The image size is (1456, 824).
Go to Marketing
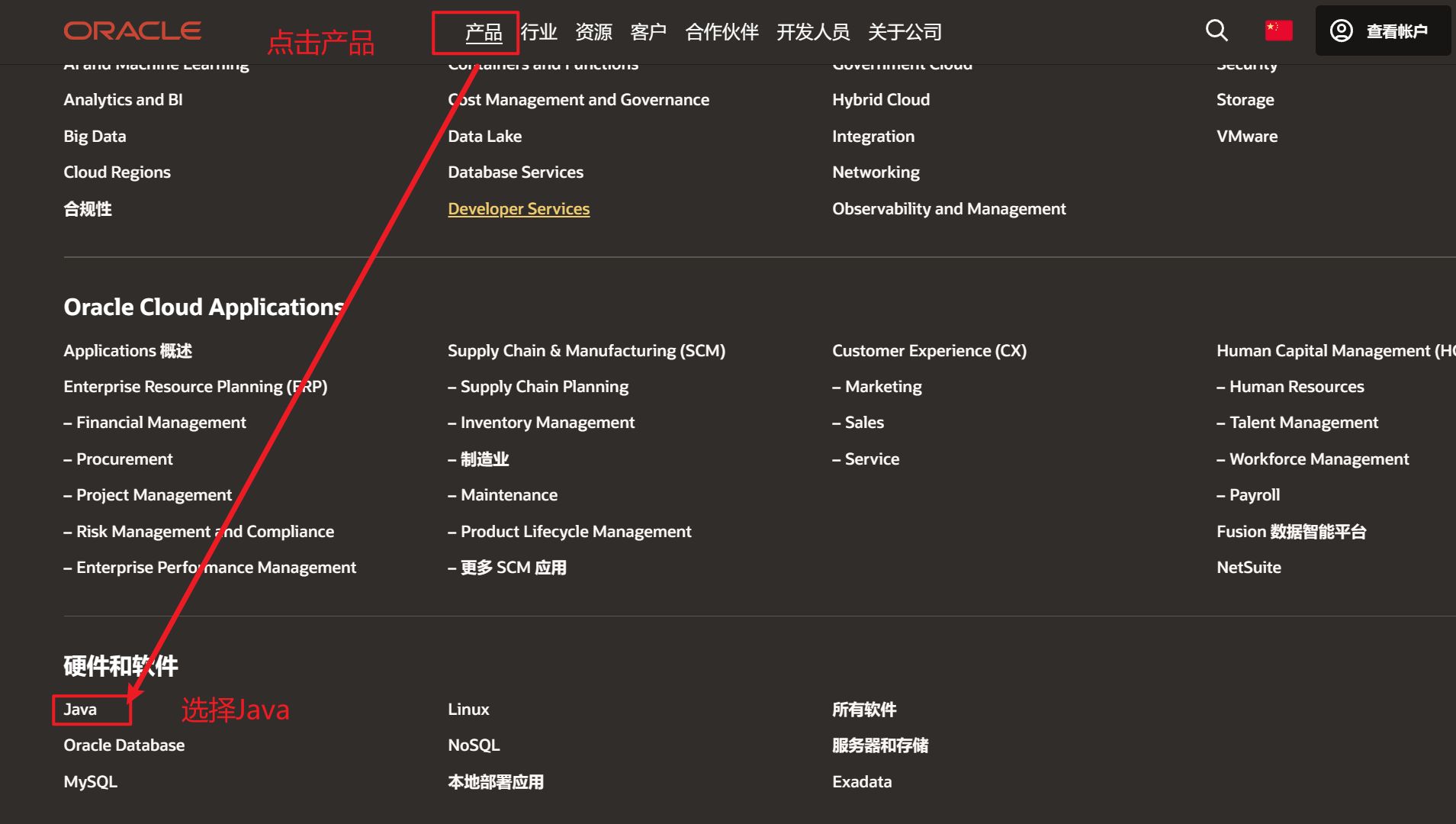tap(877, 387)
